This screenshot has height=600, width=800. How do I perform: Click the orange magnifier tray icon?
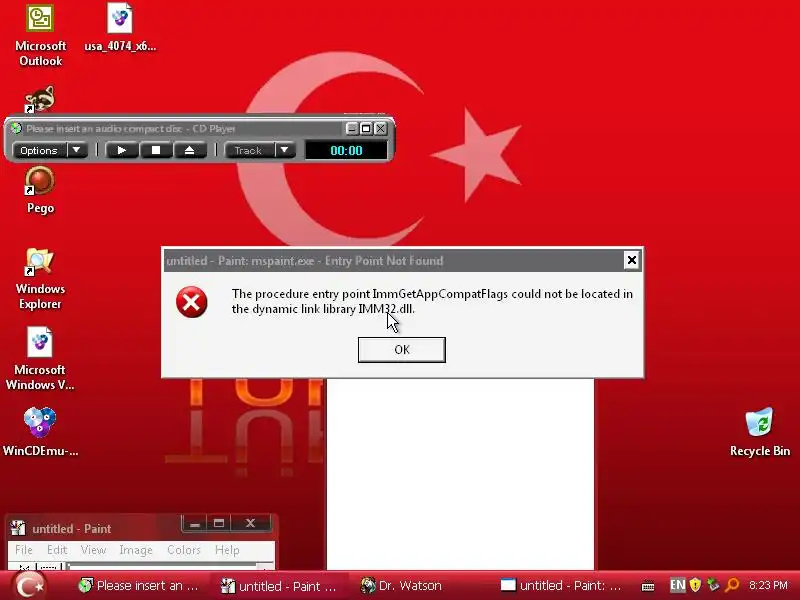[732, 585]
